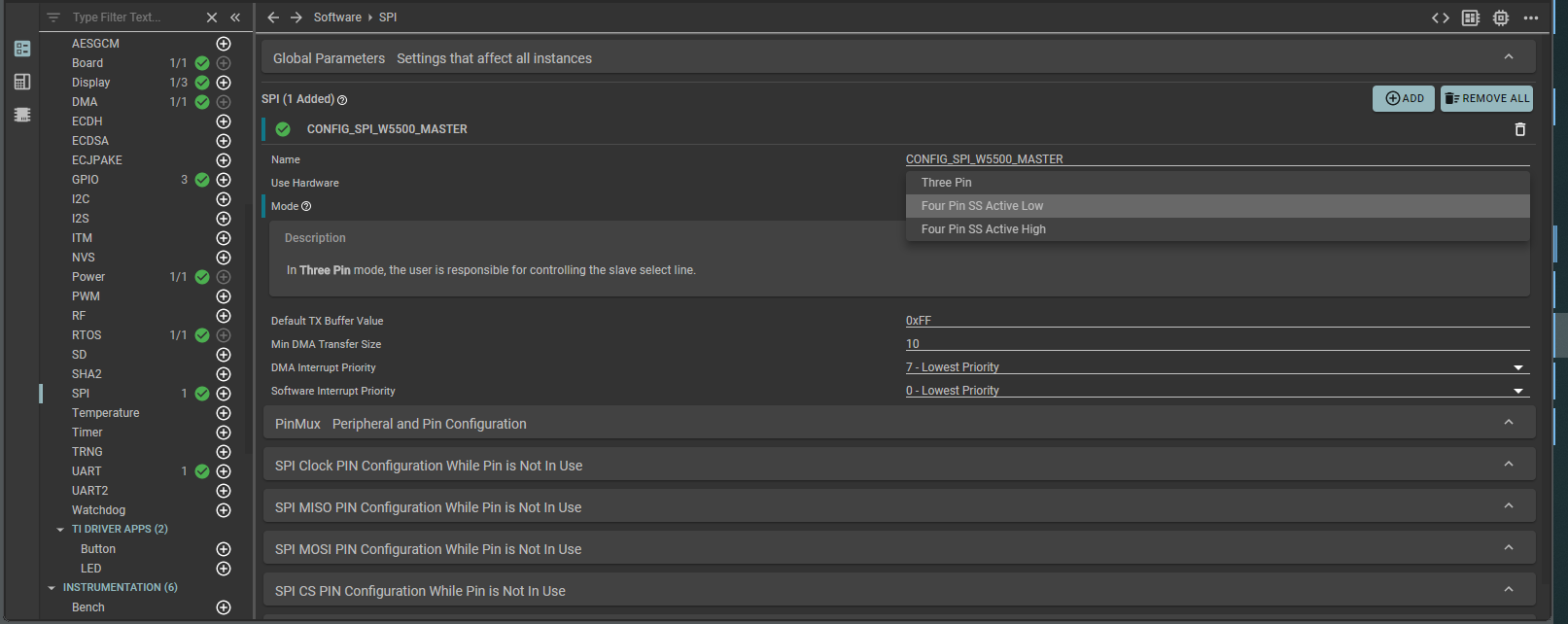The image size is (1568, 624).
Task: Click the help icon next to Mode
Action: point(306,206)
